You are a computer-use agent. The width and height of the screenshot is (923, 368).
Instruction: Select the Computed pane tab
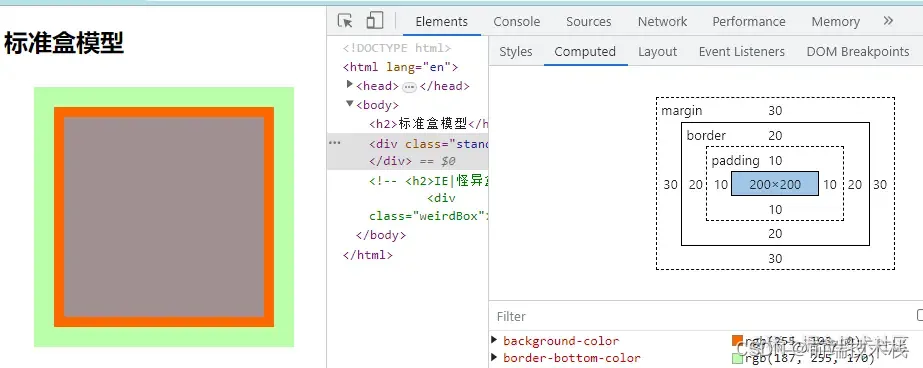[585, 52]
